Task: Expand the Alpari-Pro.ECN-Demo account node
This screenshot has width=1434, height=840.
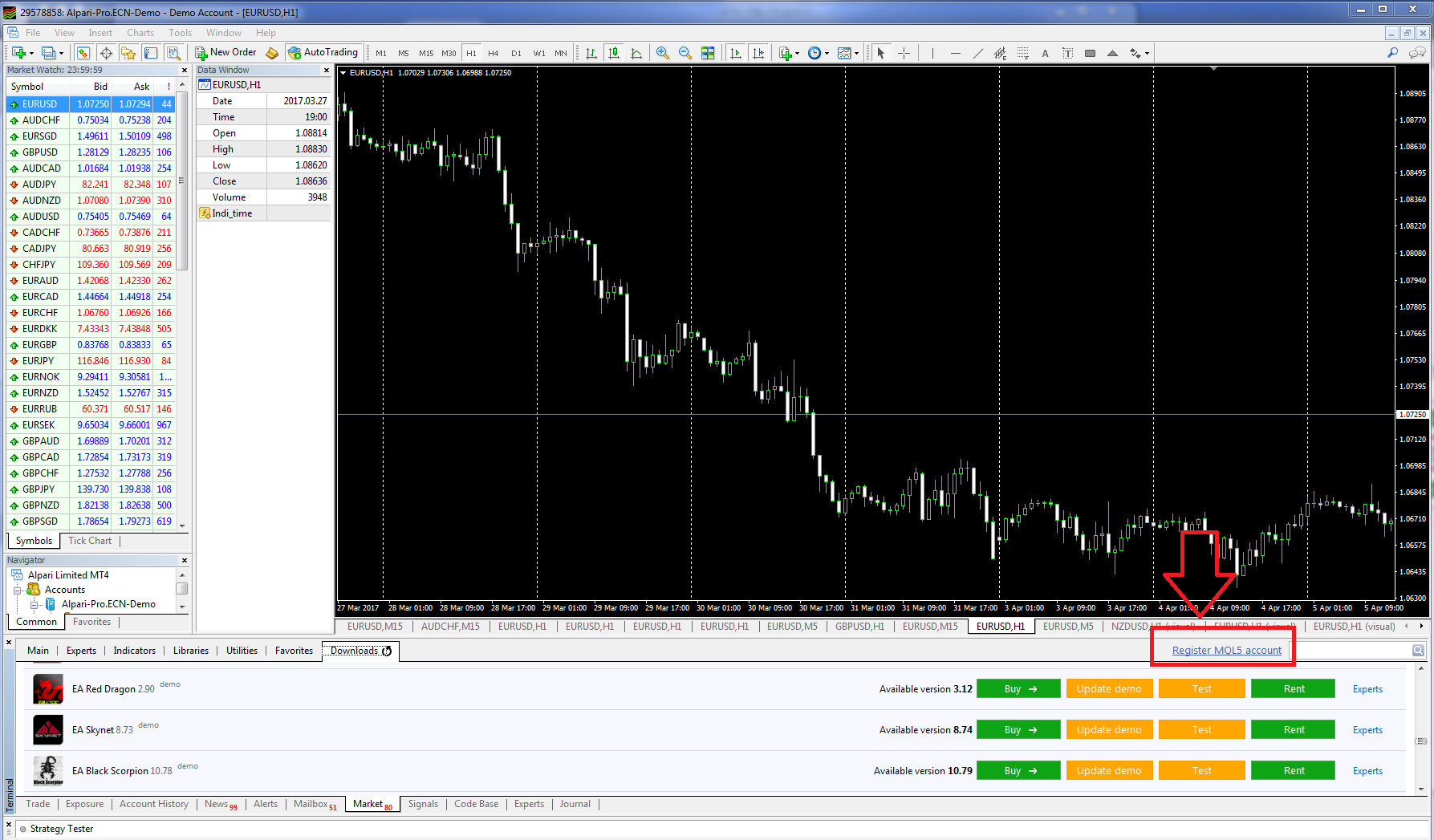Action: 35,604
